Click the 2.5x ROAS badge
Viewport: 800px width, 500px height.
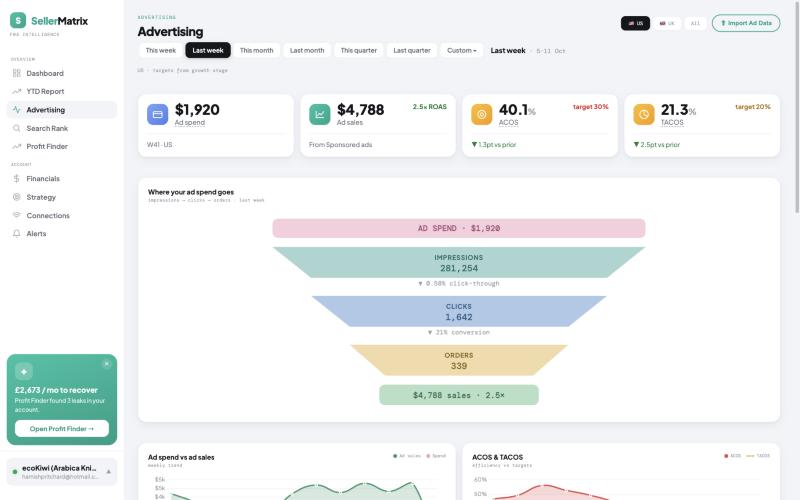(x=430, y=107)
